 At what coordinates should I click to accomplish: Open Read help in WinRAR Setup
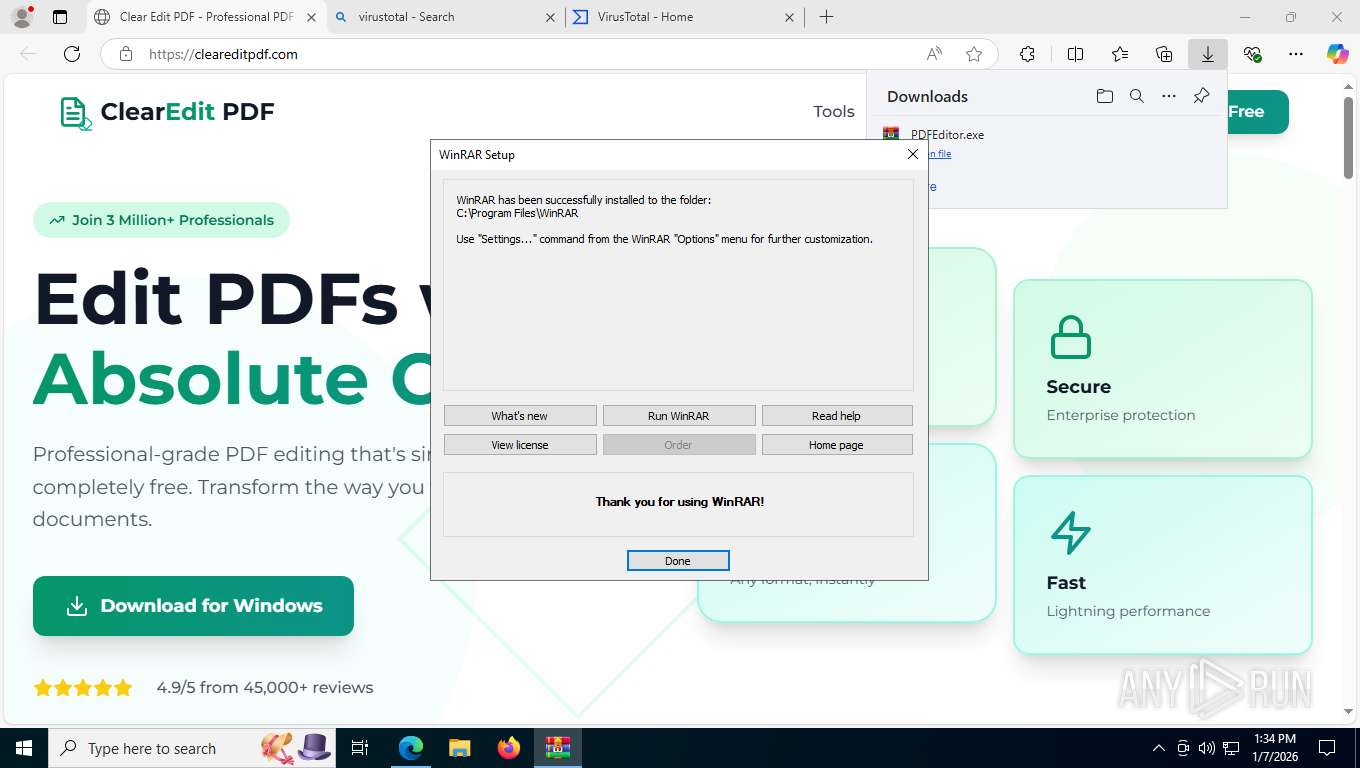(837, 416)
